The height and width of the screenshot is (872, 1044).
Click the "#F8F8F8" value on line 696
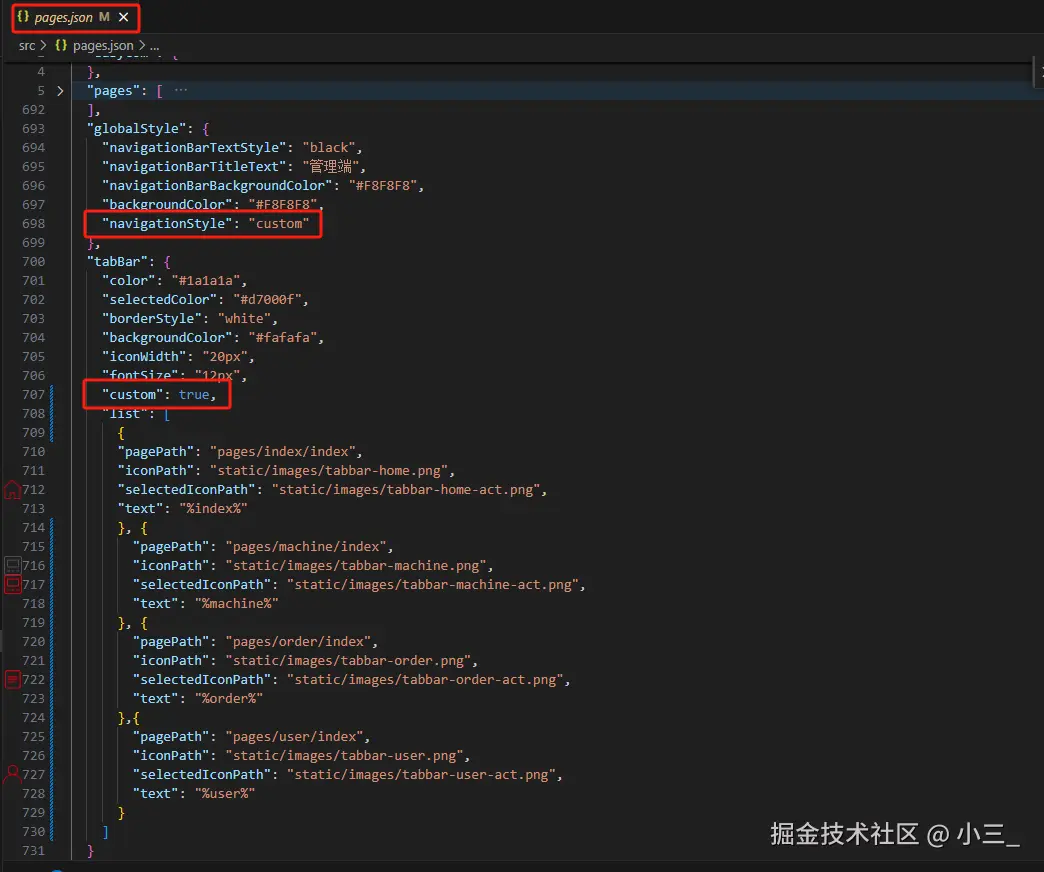[382, 185]
